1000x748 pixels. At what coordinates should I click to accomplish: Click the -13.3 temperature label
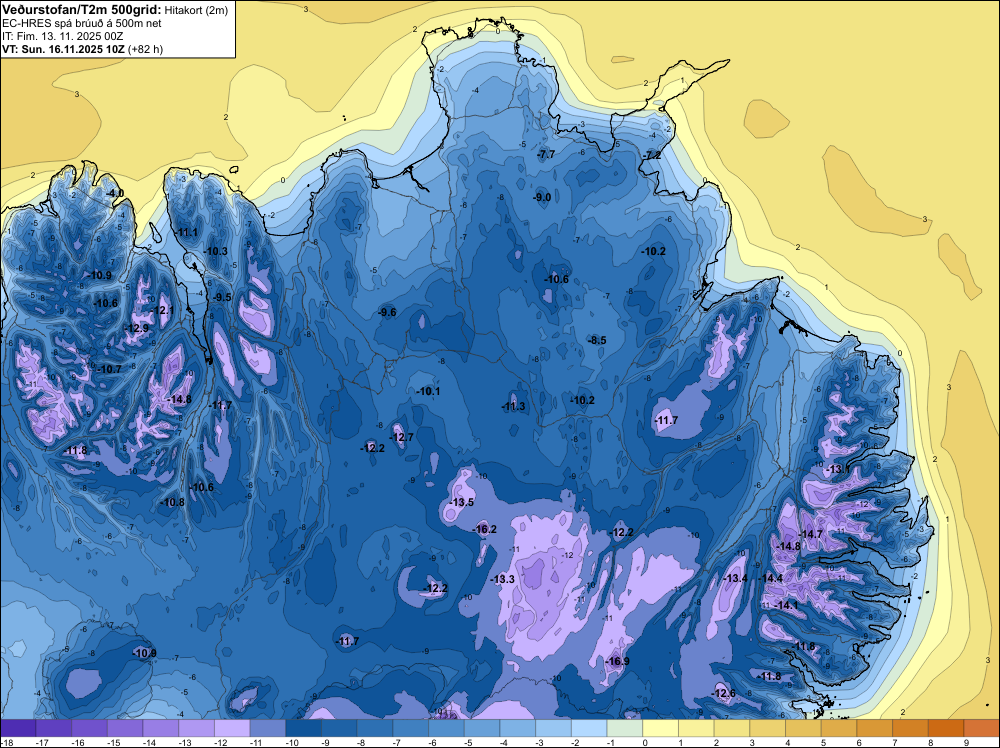pos(503,579)
